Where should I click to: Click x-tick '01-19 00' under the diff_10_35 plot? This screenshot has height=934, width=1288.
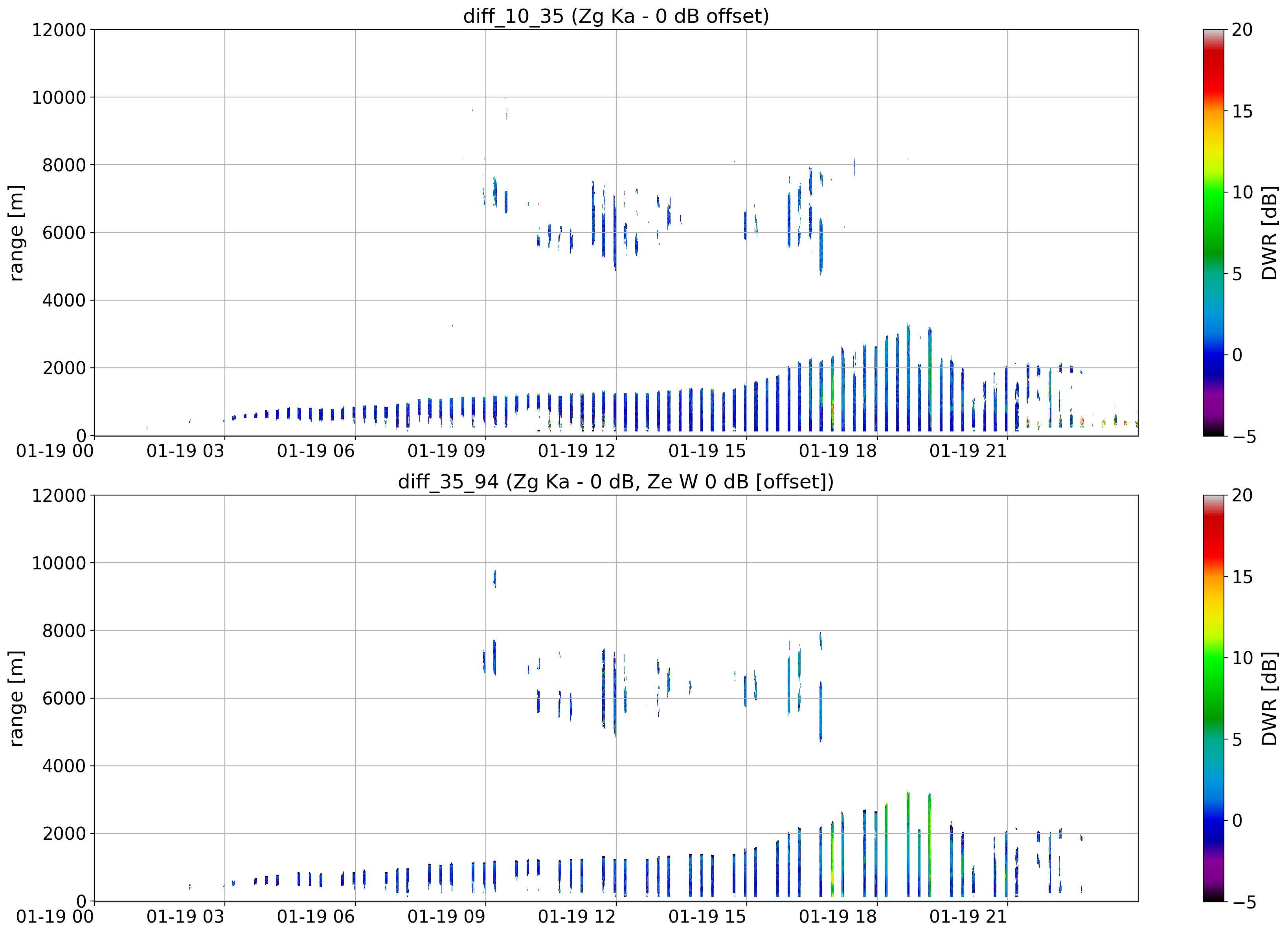pyautogui.click(x=55, y=451)
